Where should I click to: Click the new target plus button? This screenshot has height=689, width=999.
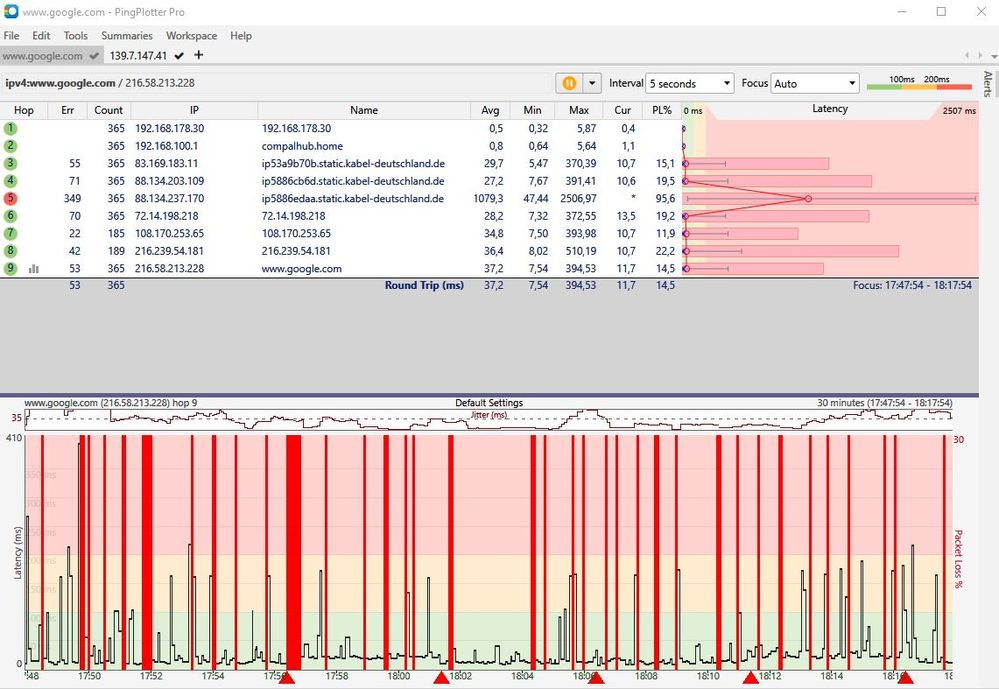tap(196, 56)
